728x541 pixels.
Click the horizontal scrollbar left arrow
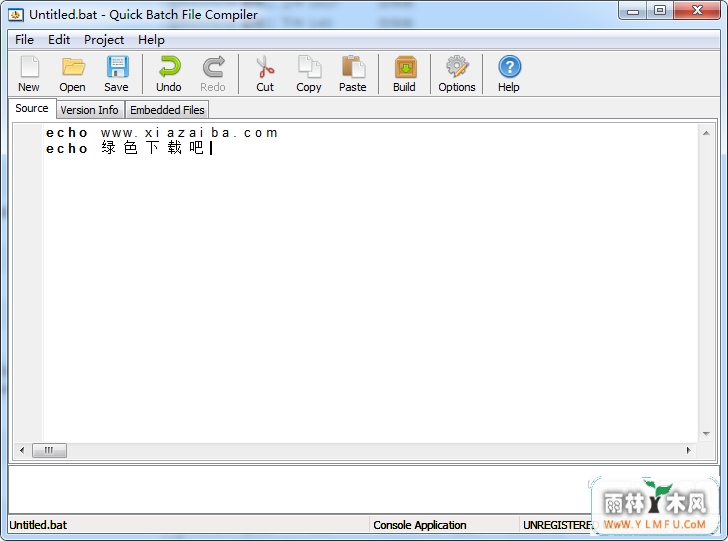click(x=22, y=450)
